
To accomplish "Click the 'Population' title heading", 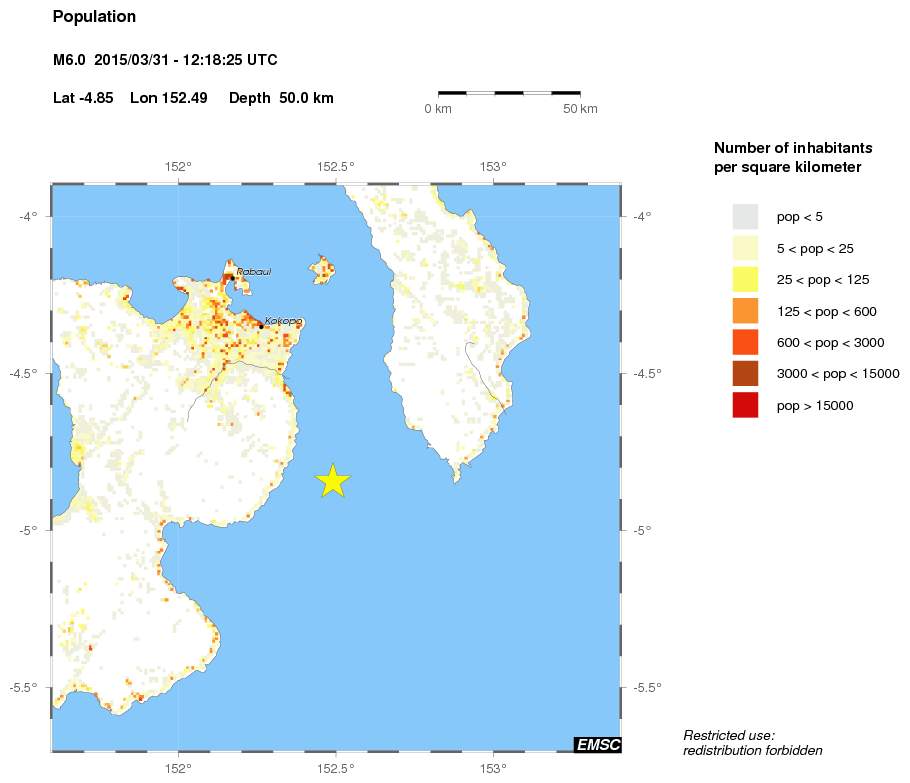I will pyautogui.click(x=94, y=17).
